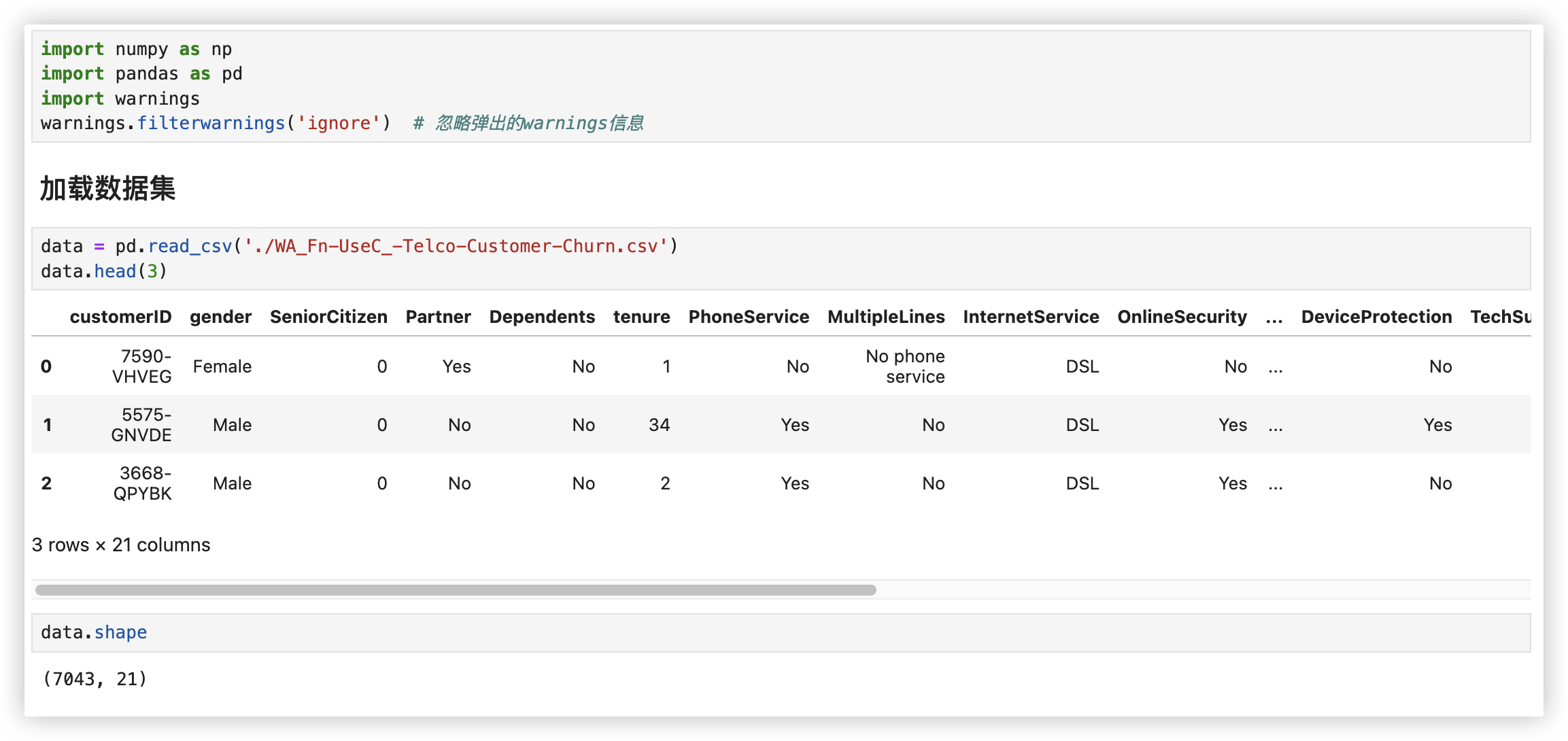Click the Partner column header
Screen dimensions: 1568x741
click(438, 317)
